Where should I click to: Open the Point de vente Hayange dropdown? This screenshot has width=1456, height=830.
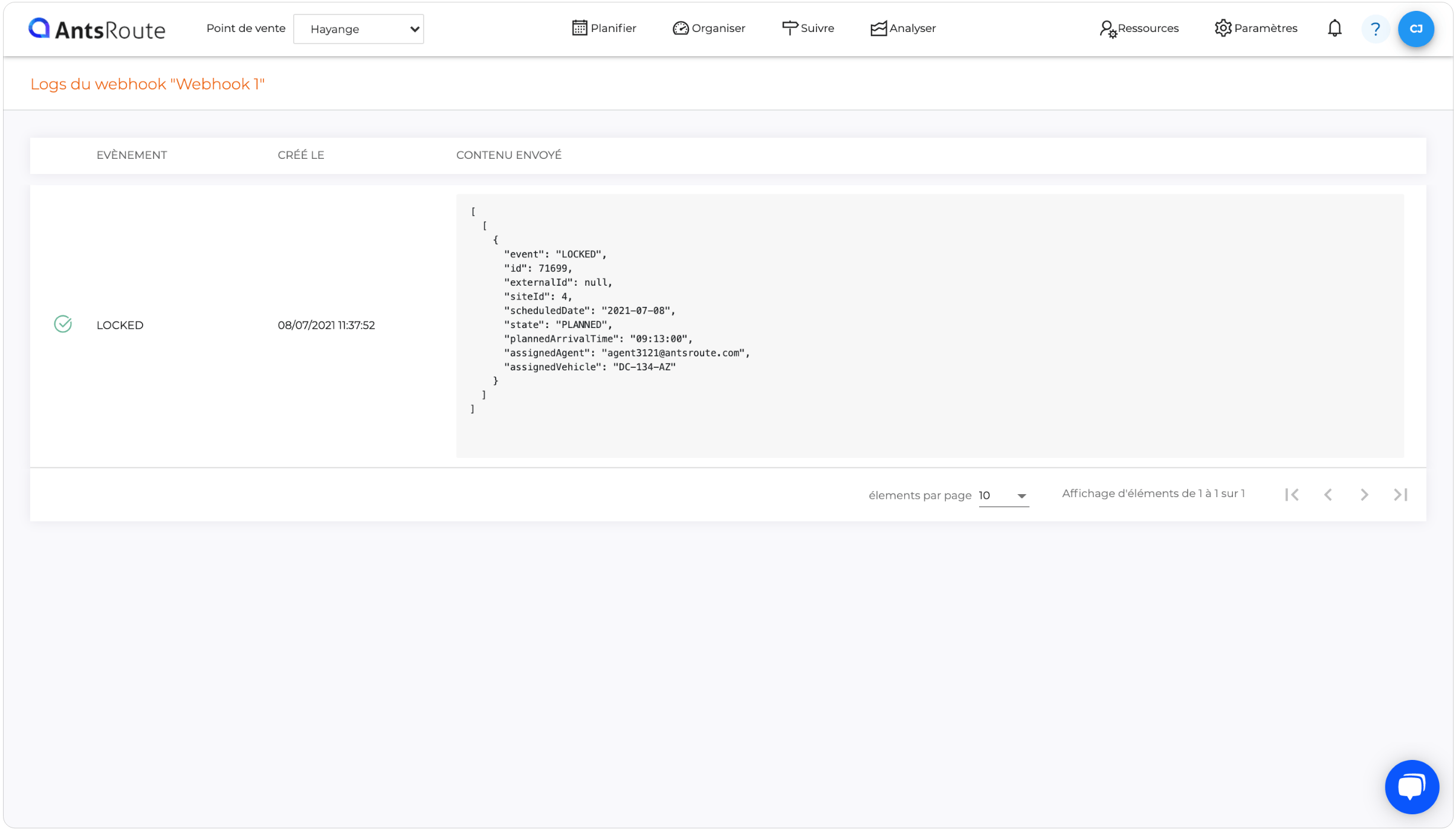[x=358, y=29]
